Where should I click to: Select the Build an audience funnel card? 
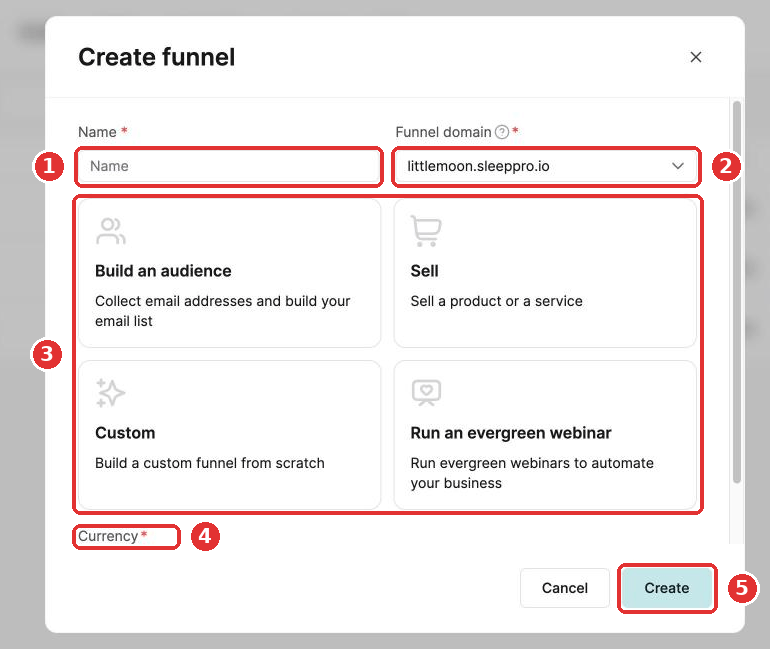pyautogui.click(x=229, y=273)
